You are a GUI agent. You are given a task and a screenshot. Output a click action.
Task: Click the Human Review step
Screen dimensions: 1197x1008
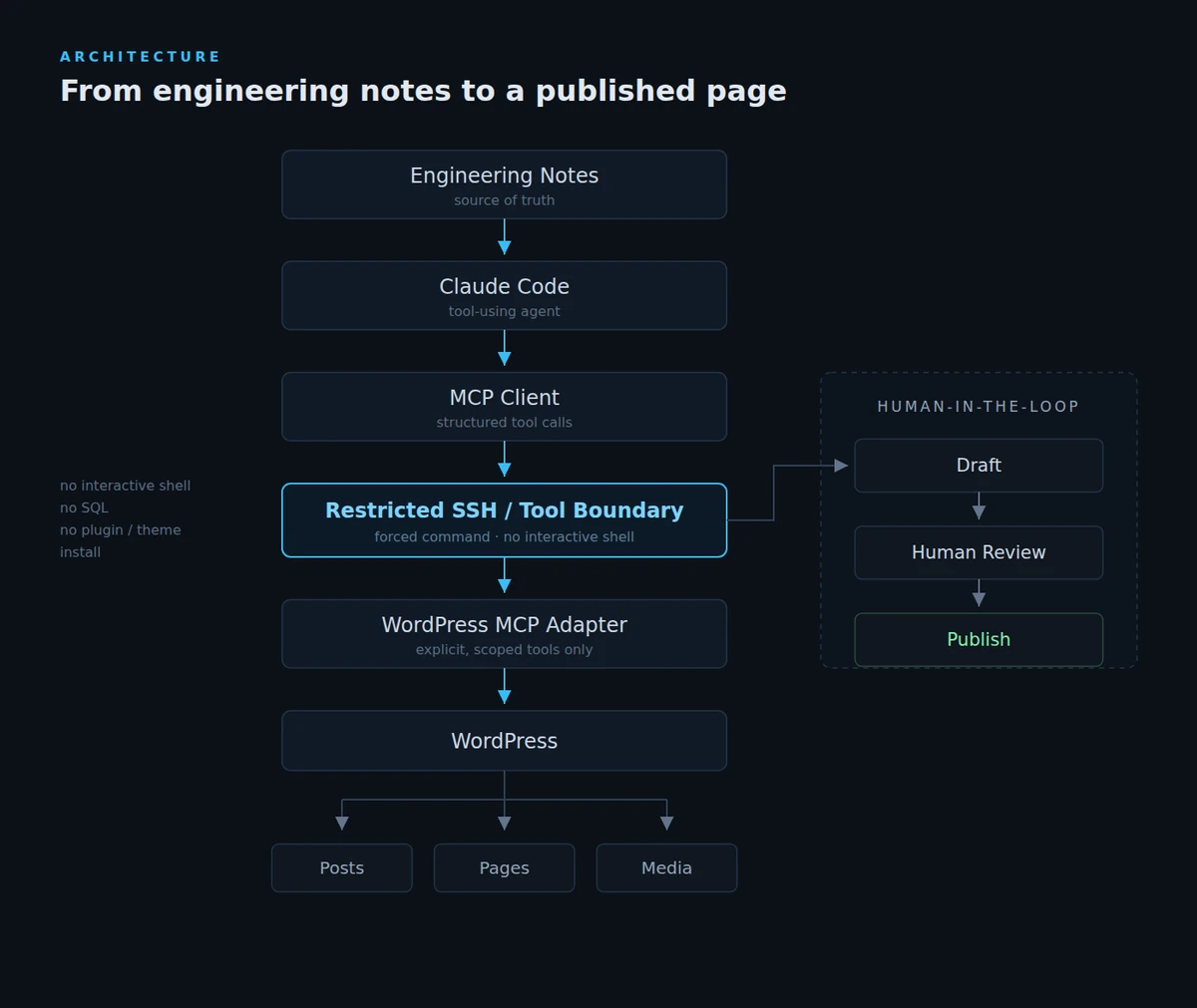[x=979, y=552]
